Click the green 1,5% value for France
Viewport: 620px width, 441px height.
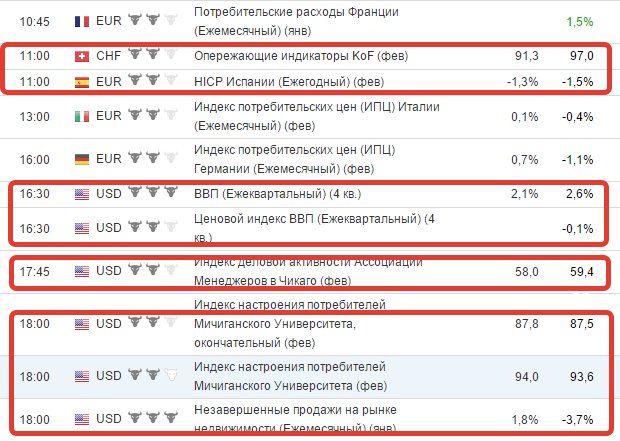(580, 22)
